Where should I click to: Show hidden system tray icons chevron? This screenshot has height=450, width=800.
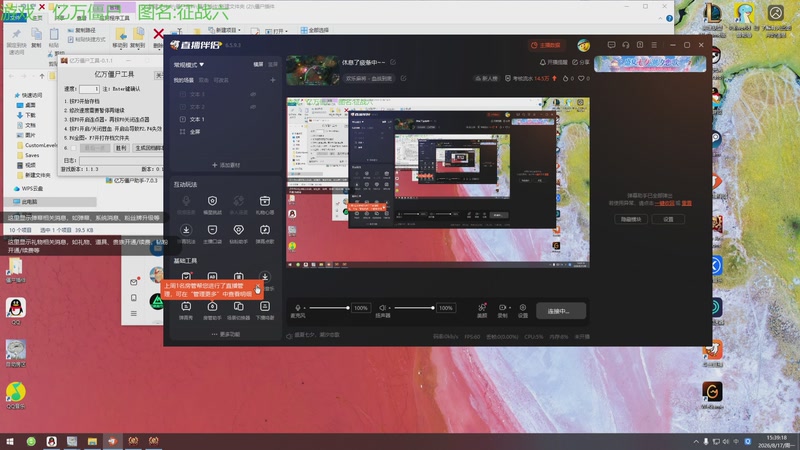pos(696,441)
